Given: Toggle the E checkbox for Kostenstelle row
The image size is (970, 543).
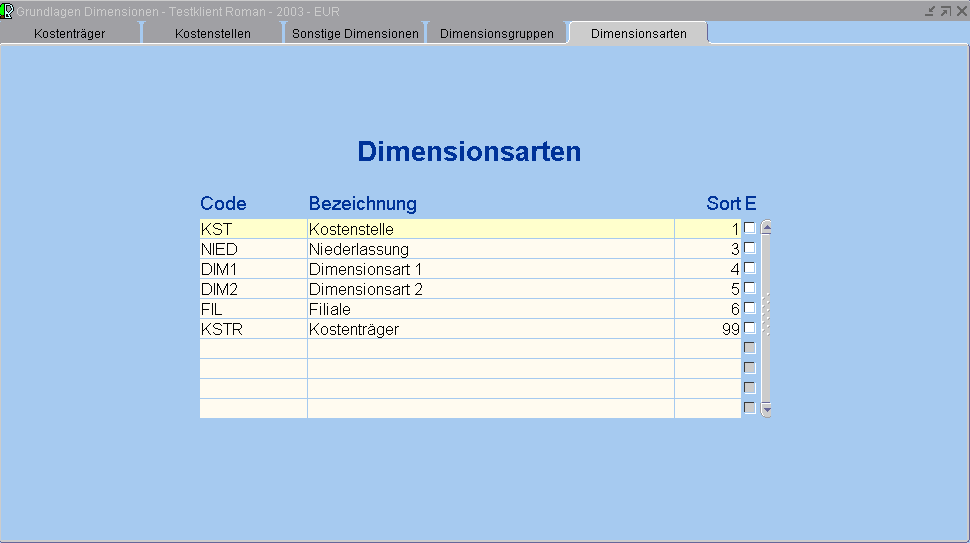Looking at the screenshot, I should click(749, 228).
